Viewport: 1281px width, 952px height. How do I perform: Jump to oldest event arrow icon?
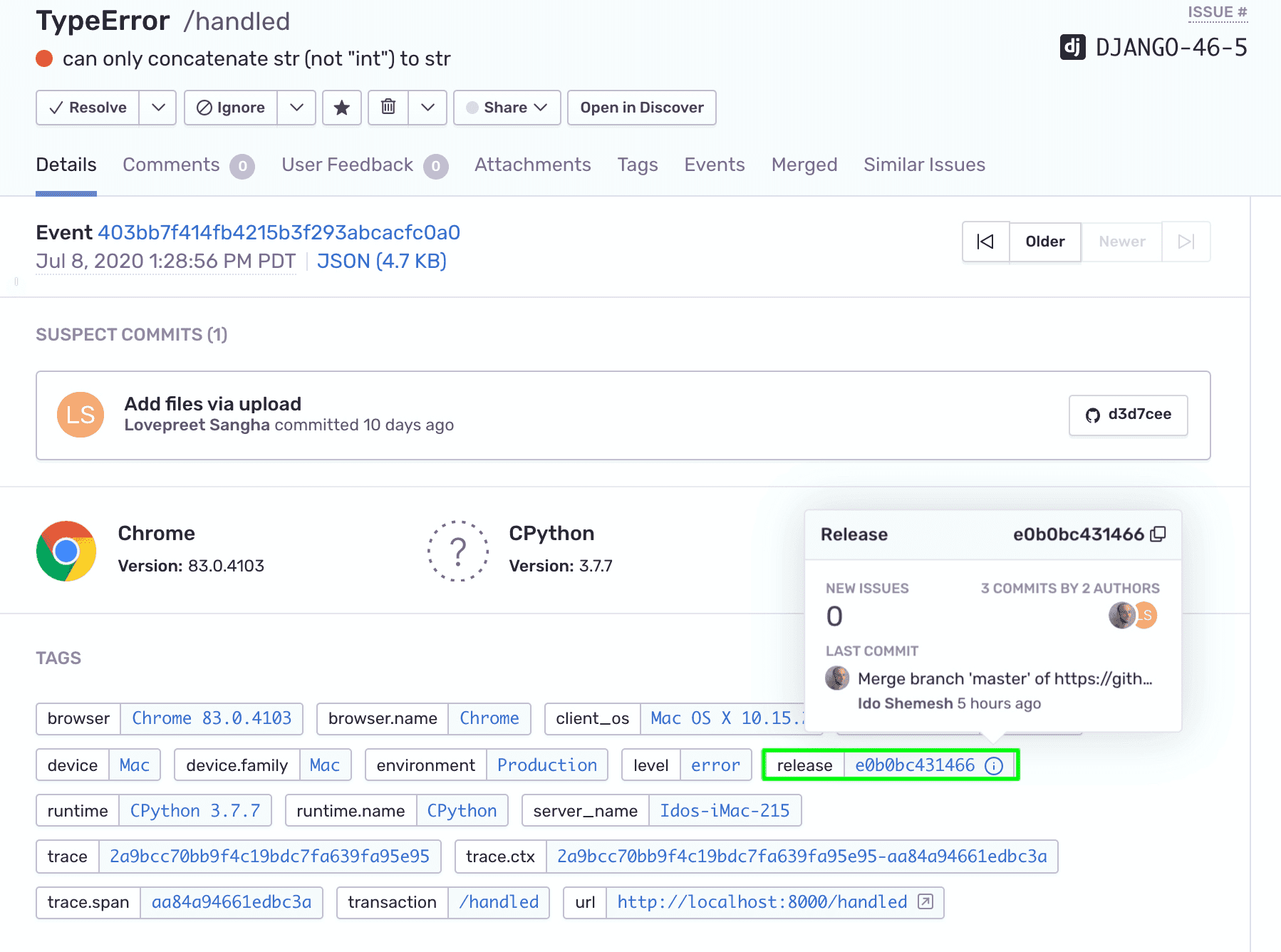985,242
